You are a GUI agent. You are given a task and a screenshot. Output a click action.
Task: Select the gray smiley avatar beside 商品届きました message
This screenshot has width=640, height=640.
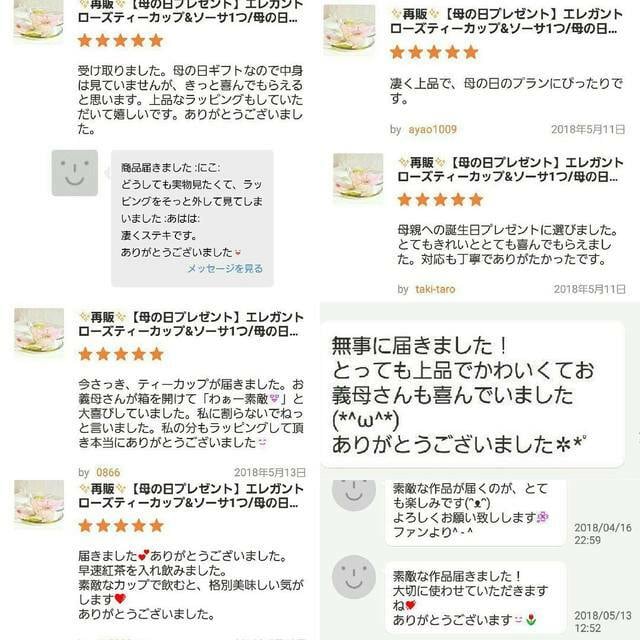(x=75, y=173)
